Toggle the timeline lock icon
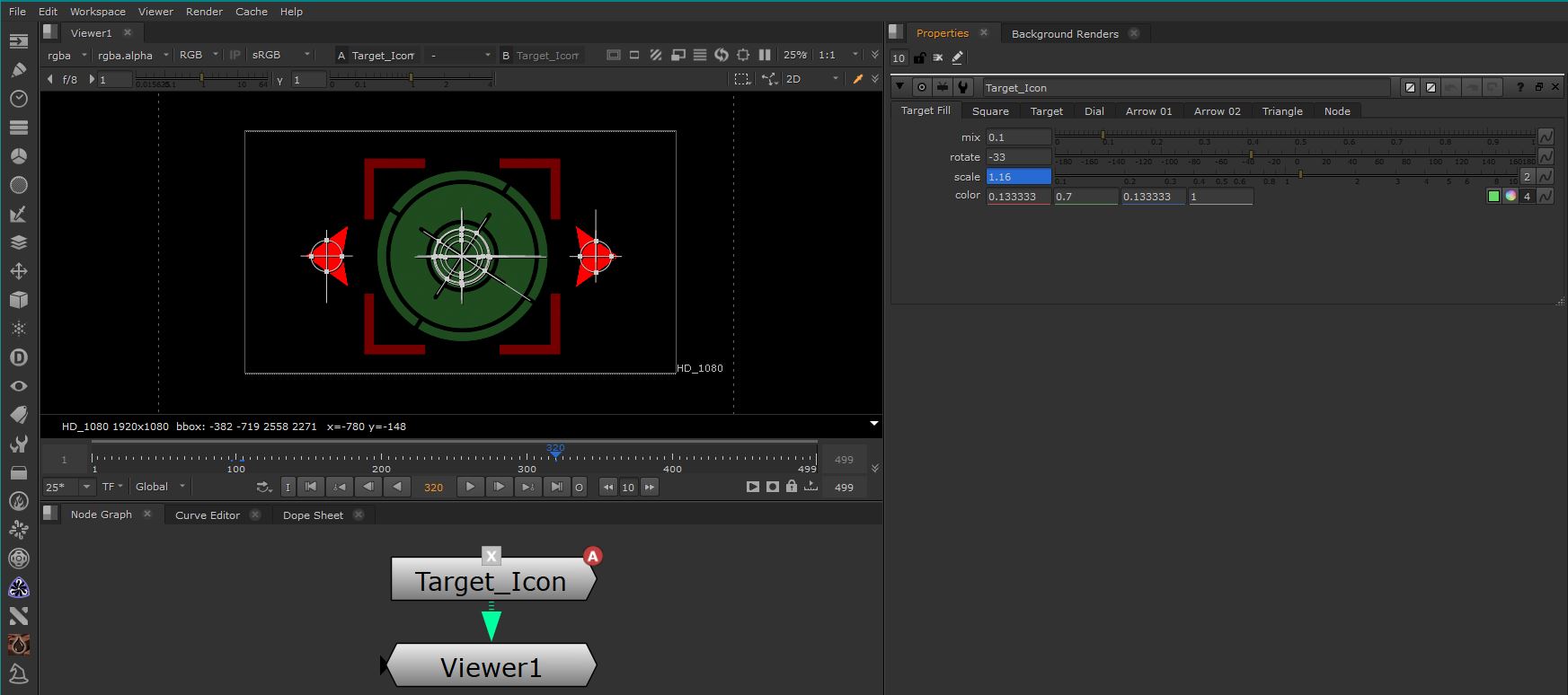1568x695 pixels. [791, 487]
